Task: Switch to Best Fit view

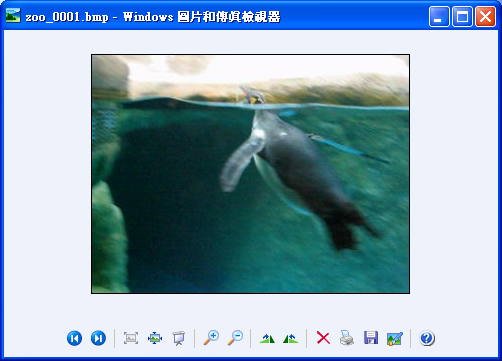Action: (131, 338)
